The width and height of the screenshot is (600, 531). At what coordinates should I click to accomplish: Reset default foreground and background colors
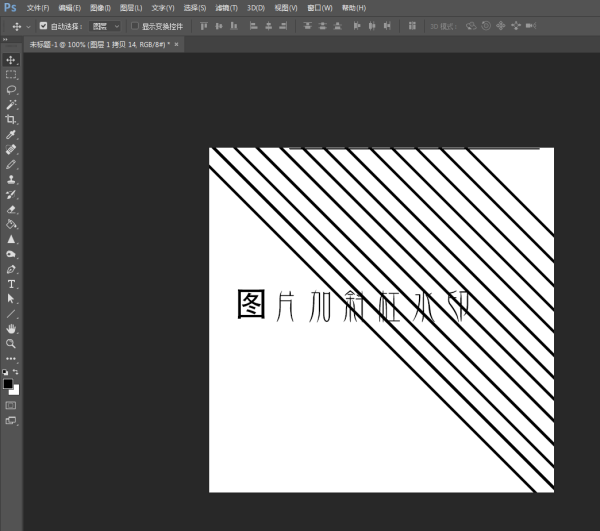point(5,372)
